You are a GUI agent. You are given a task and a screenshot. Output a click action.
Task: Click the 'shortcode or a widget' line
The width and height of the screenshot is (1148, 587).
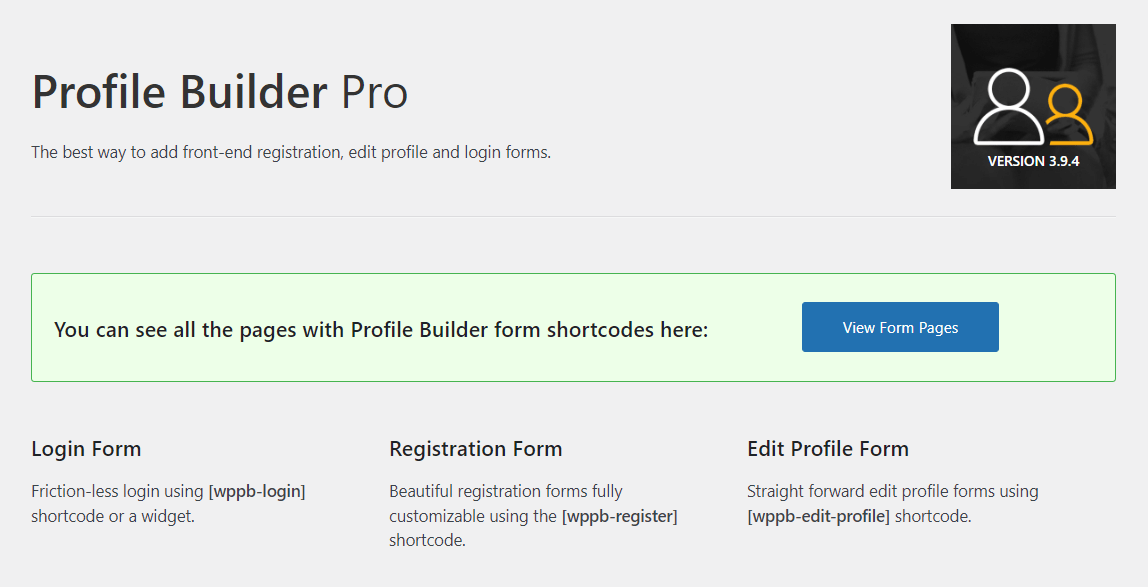click(x=113, y=516)
